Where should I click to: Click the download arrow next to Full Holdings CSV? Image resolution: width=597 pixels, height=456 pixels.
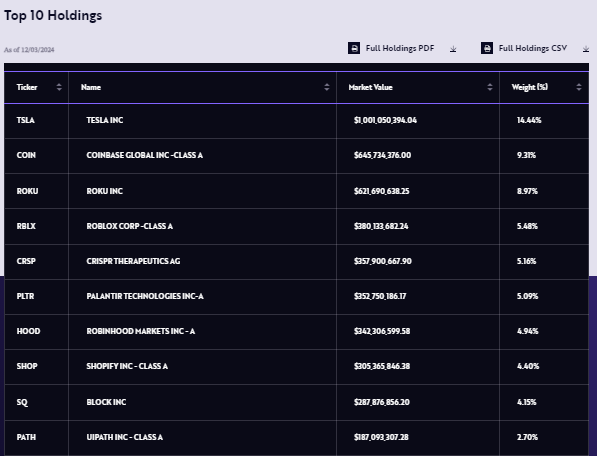coord(586,49)
